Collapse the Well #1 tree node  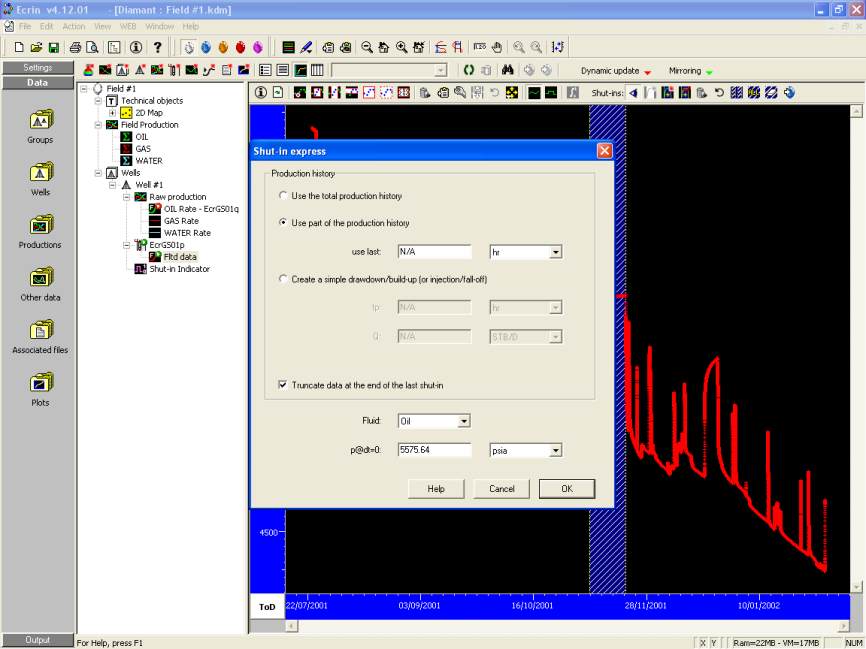point(113,185)
